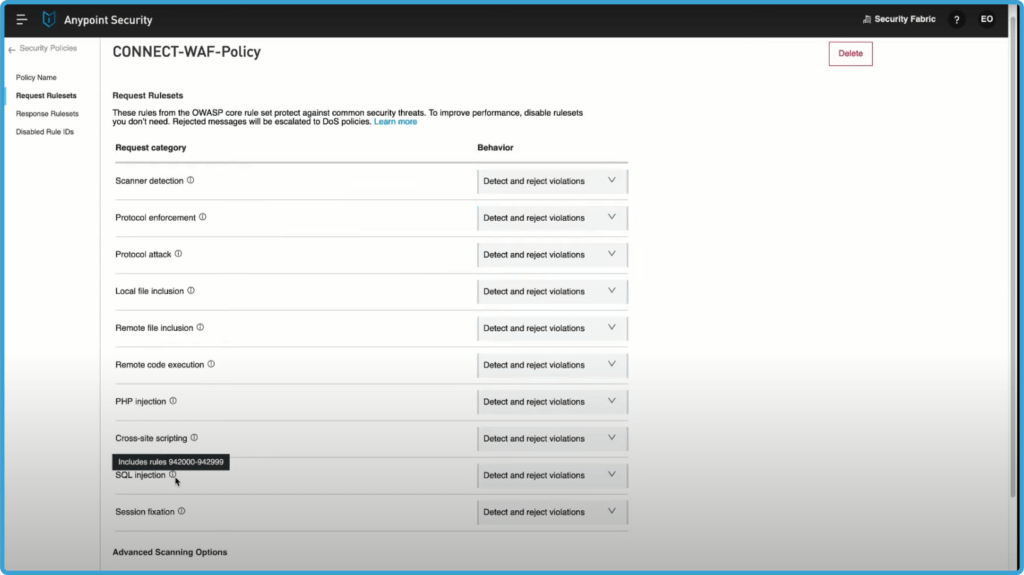Jump to Response Rulesets section

pyautogui.click(x=47, y=114)
